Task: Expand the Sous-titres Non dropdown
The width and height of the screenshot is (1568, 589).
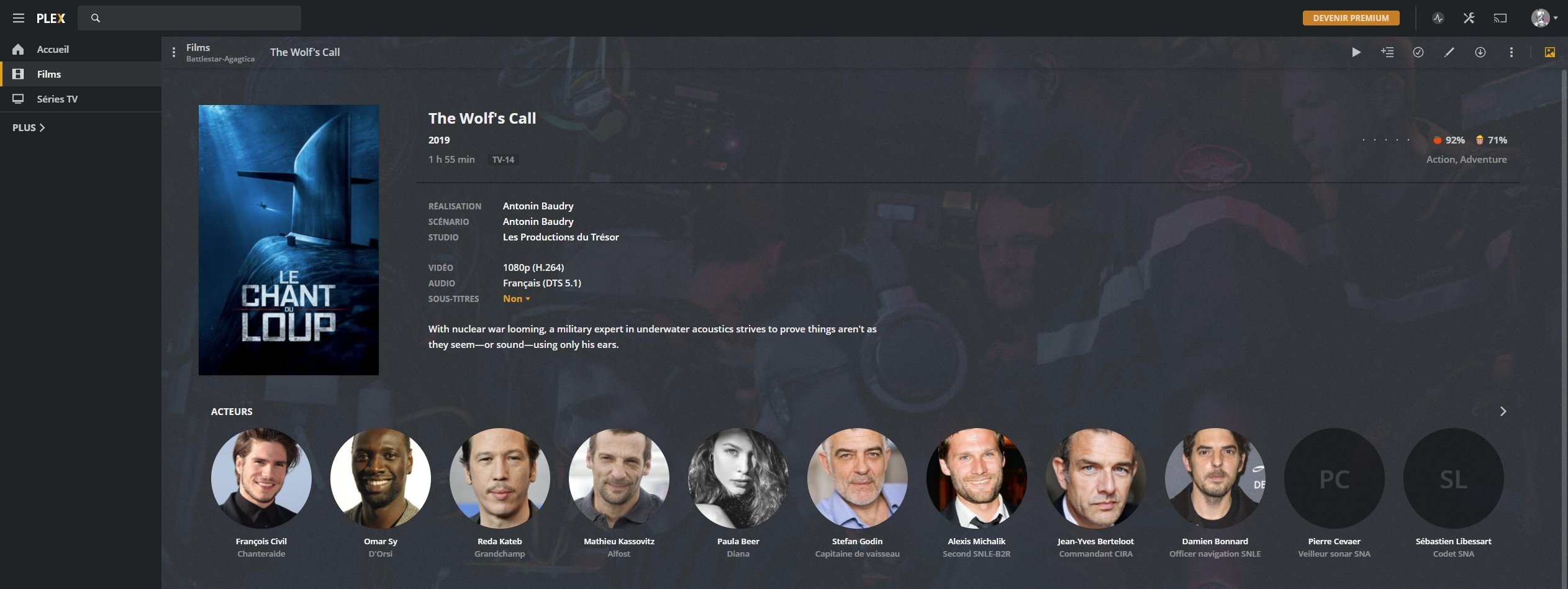Action: tap(516, 299)
